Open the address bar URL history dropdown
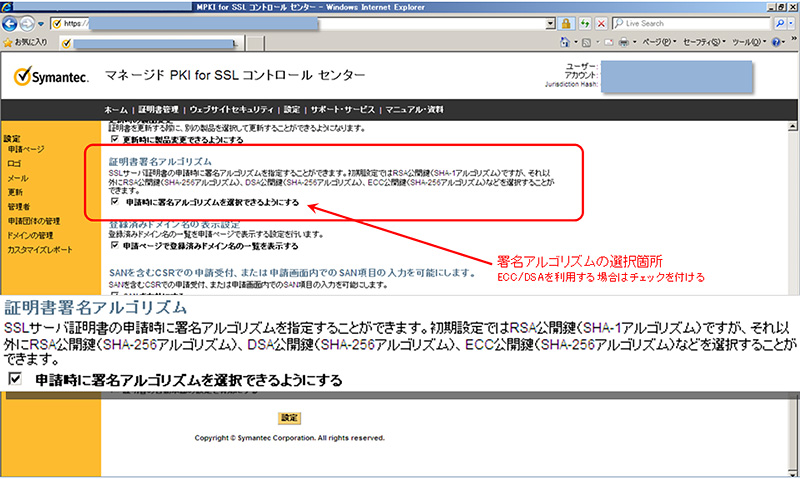Viewport: 800px width, 479px height. [551, 23]
